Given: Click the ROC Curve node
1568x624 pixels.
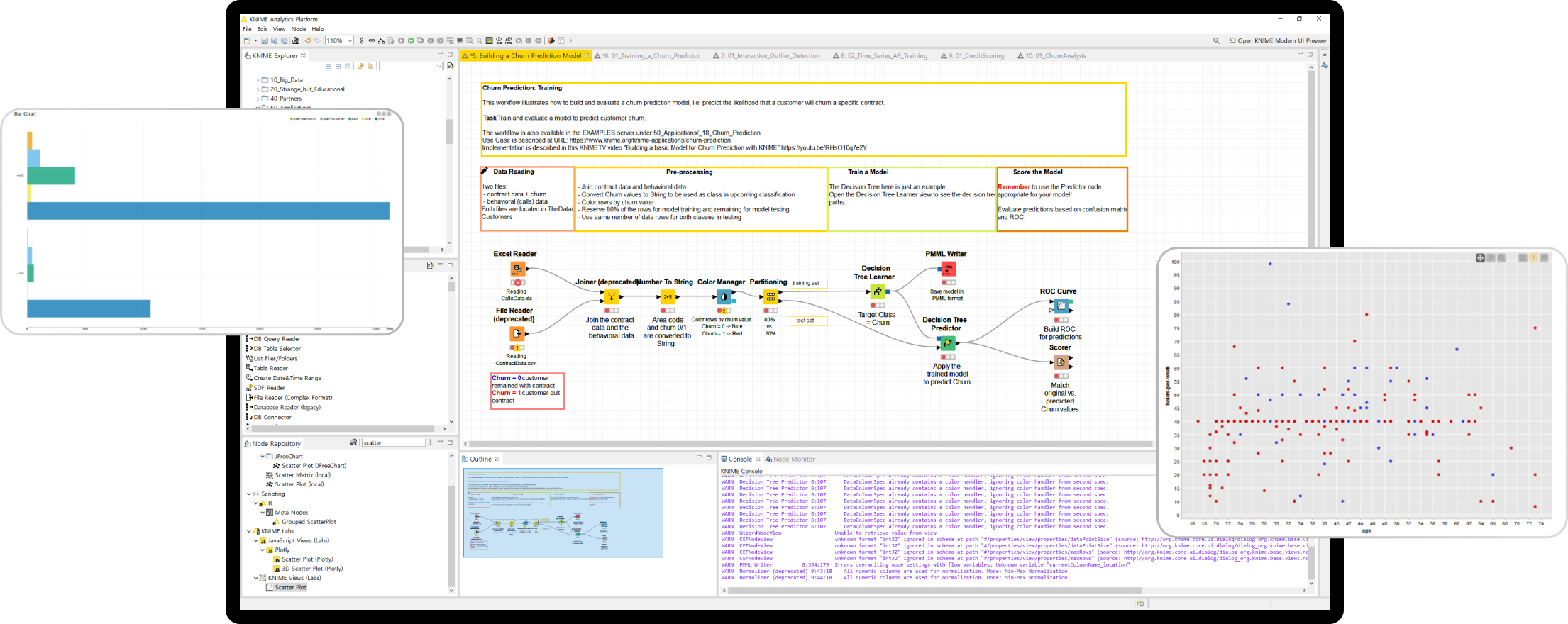Looking at the screenshot, I should click(1061, 306).
